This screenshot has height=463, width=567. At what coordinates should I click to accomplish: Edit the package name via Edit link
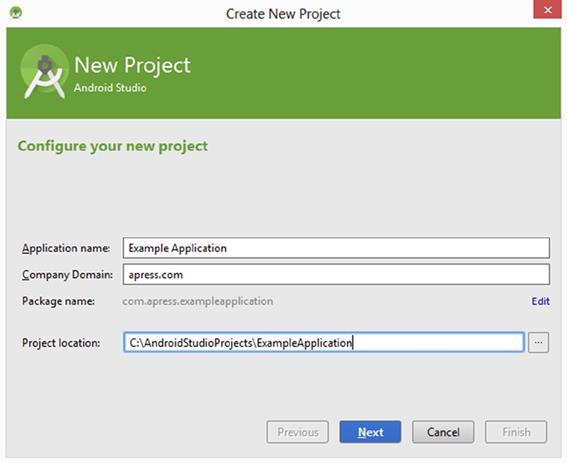tap(540, 301)
